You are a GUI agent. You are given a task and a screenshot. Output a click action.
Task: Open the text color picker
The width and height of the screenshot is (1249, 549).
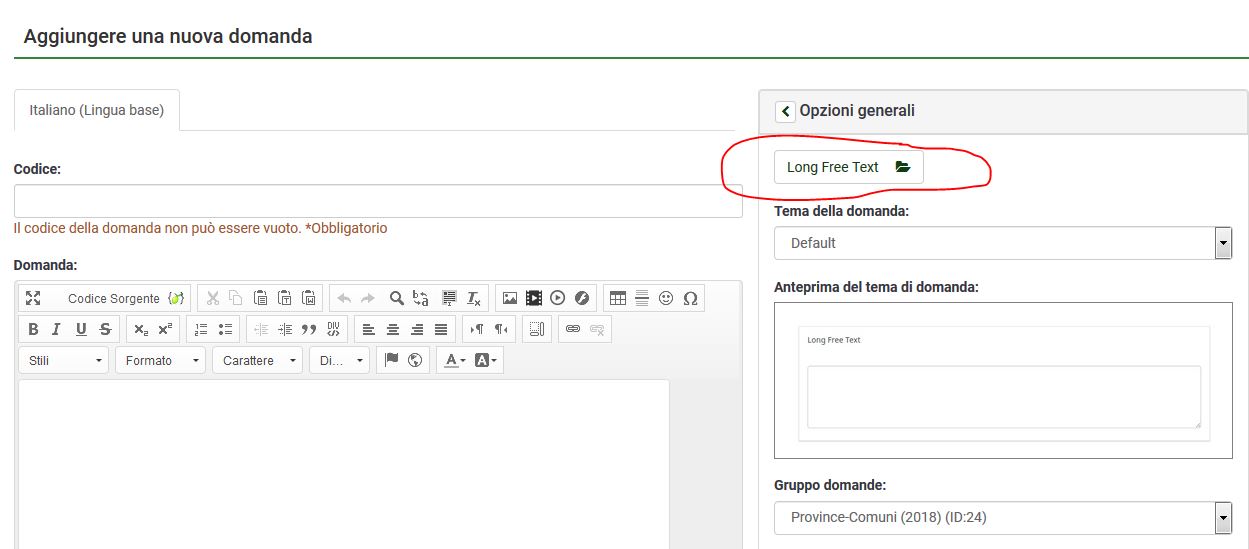455,360
